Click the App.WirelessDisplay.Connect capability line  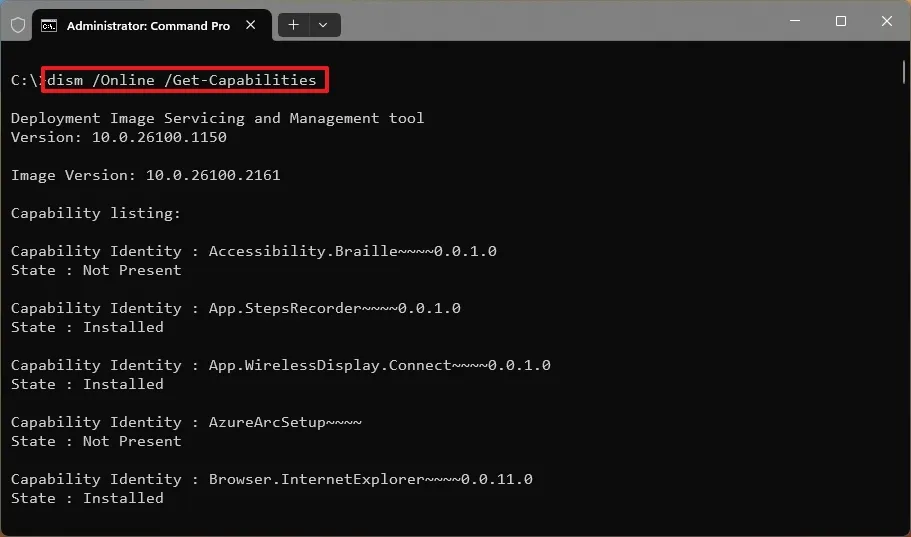pos(281,365)
